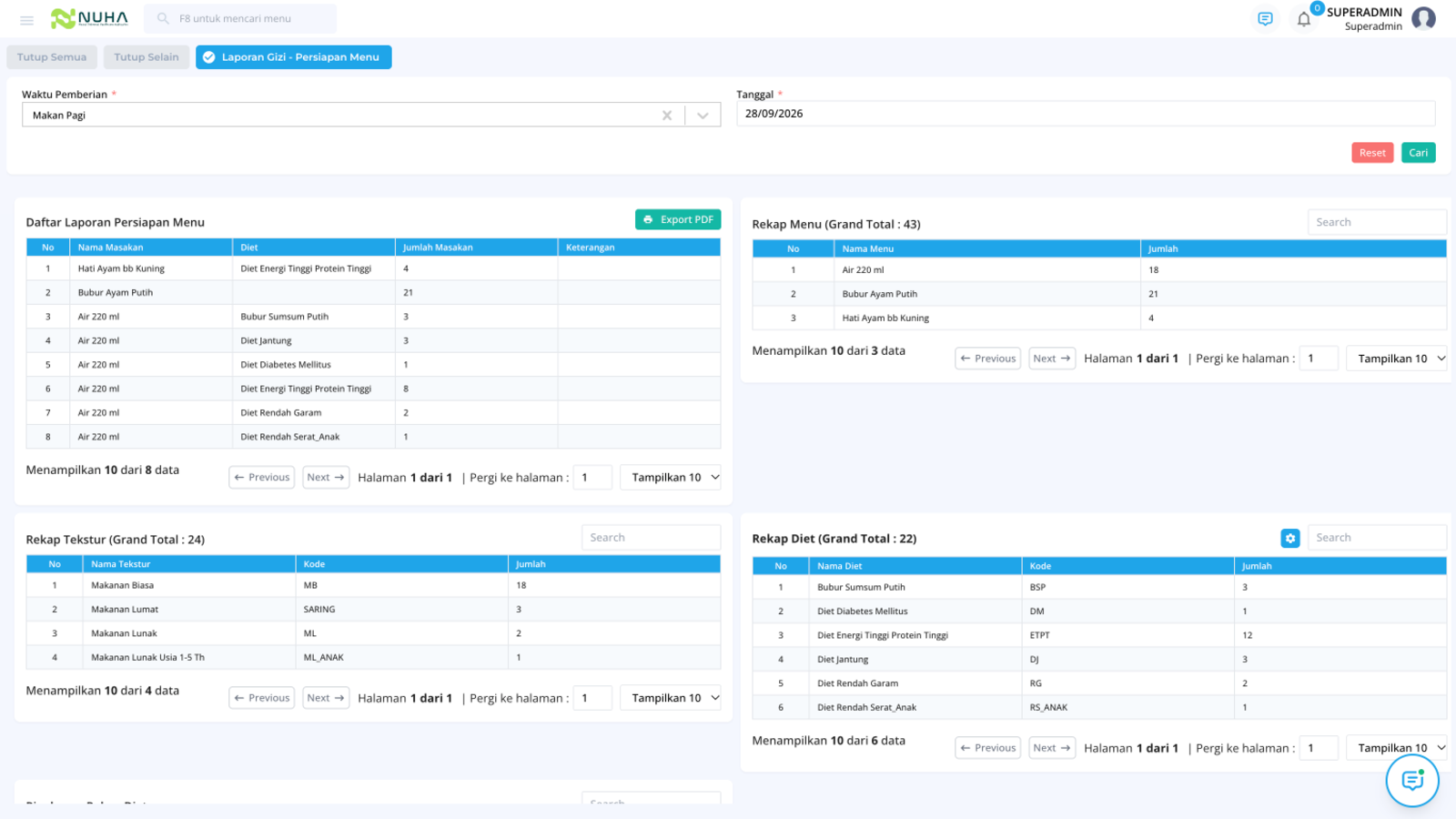Open Tampilkan 10 dropdown in Rekap Menu

1397,359
